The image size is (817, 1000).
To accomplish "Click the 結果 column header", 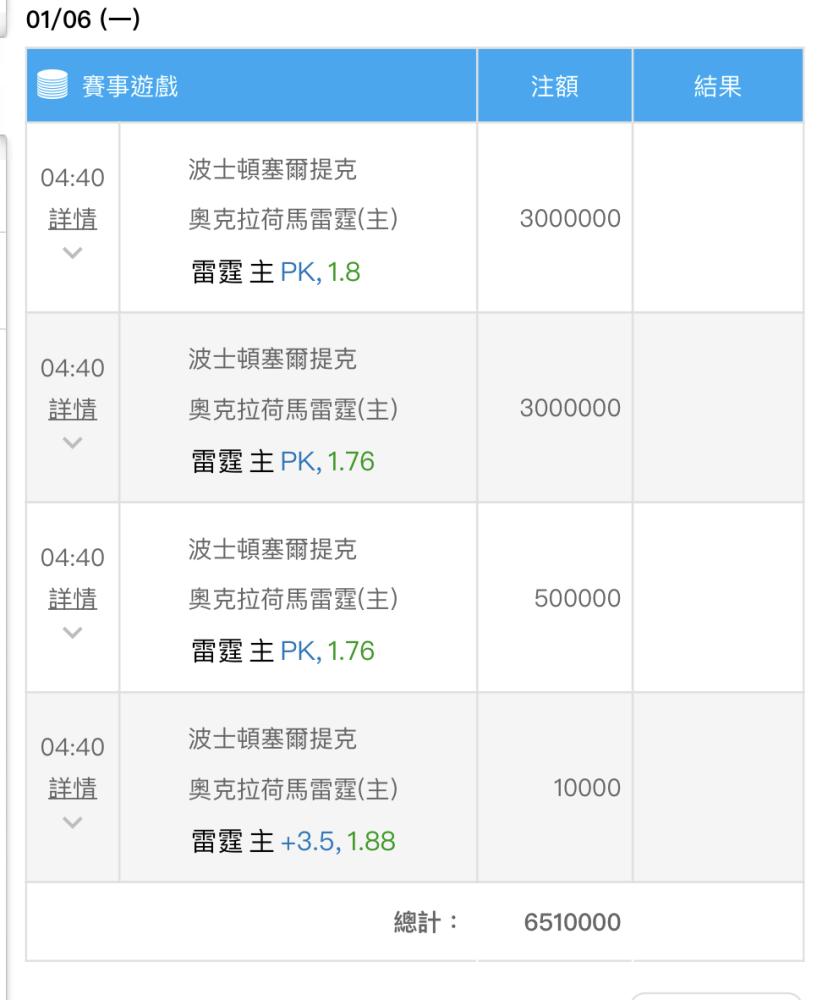I will coord(718,86).
